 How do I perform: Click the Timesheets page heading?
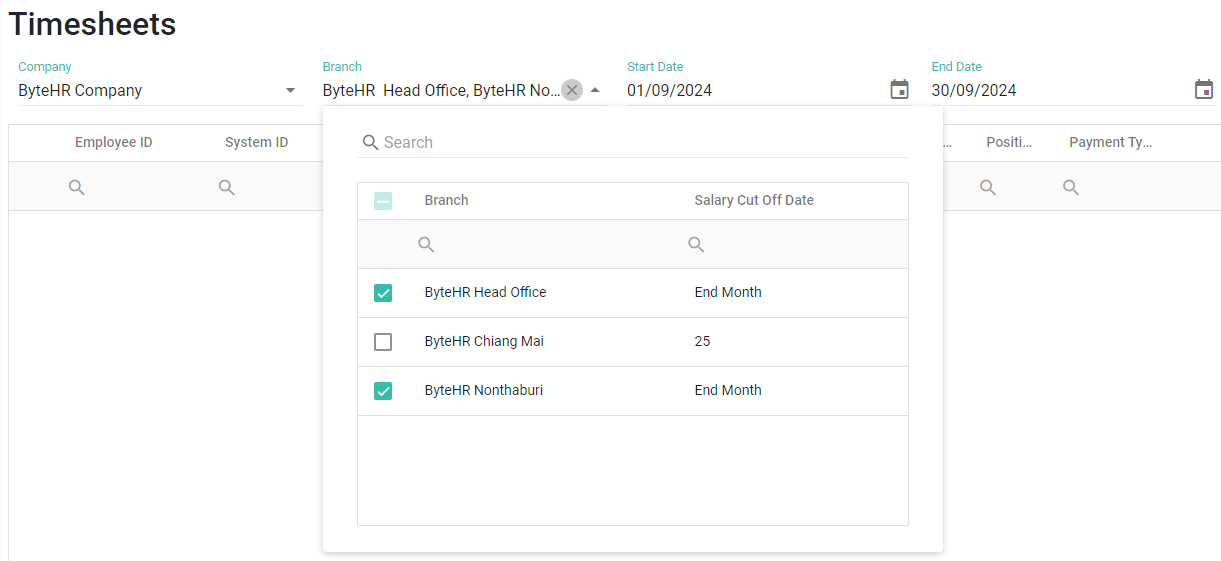click(x=92, y=24)
